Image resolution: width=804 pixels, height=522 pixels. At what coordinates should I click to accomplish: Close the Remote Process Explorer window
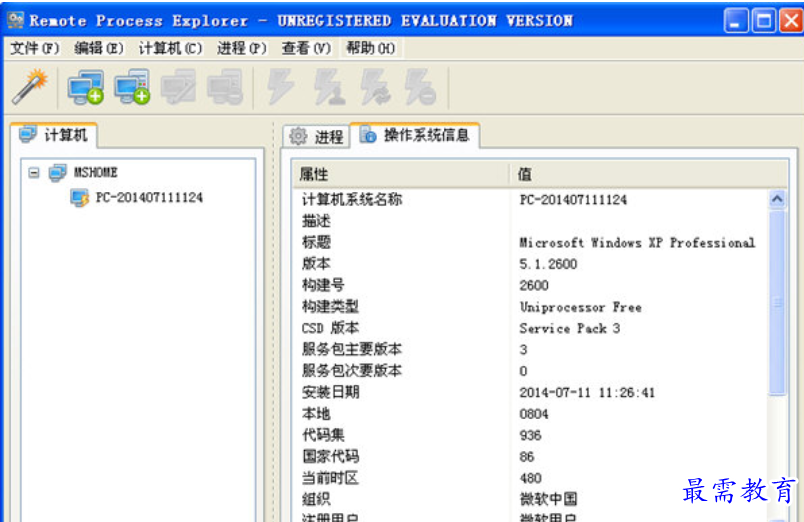coord(791,21)
